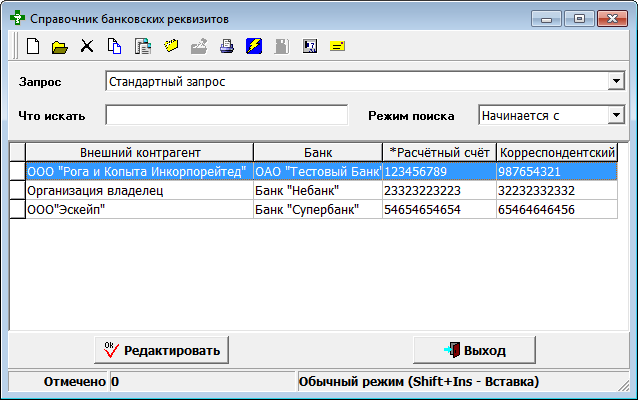Image resolution: width=638 pixels, height=400 pixels.
Task: Mark the row selector for Организация владелец
Action: coord(17,190)
